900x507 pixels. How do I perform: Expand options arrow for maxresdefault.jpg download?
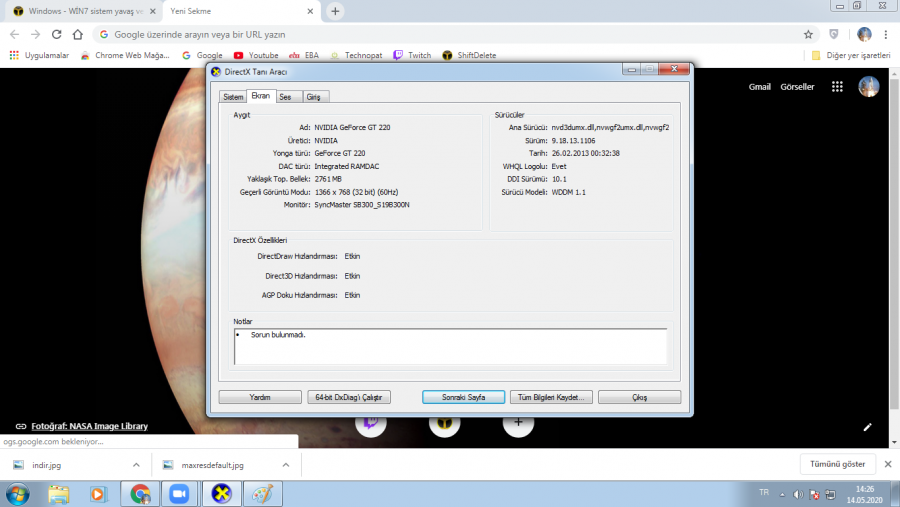pos(286,465)
